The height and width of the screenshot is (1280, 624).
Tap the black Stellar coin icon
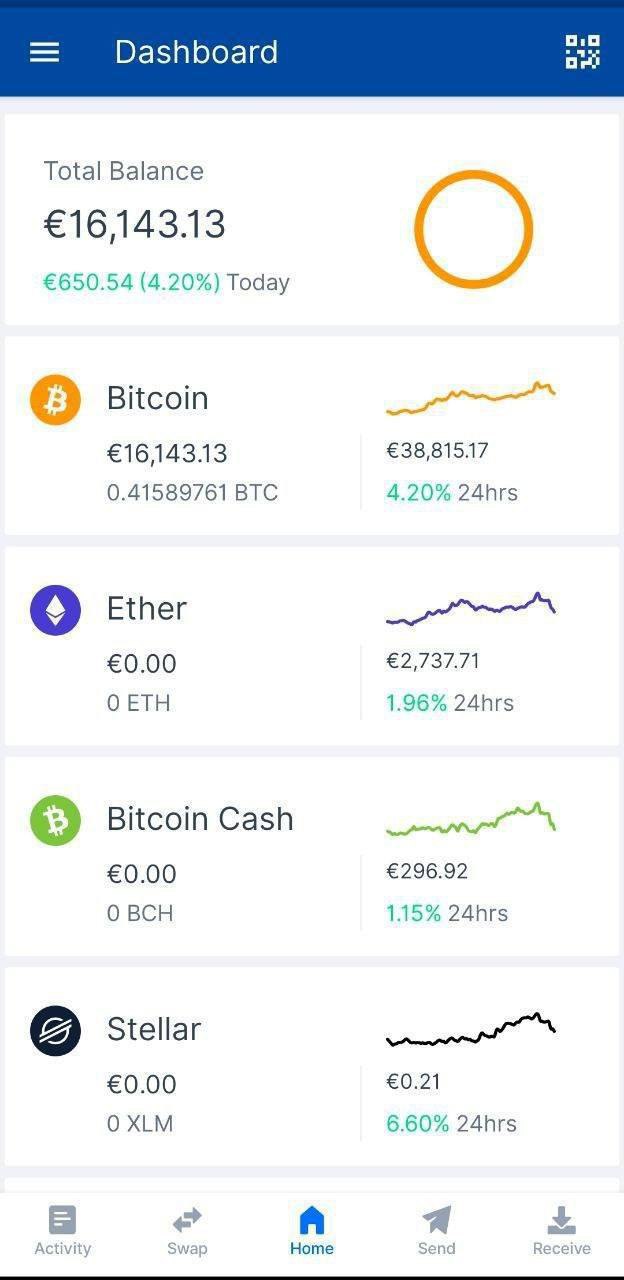[x=55, y=1031]
